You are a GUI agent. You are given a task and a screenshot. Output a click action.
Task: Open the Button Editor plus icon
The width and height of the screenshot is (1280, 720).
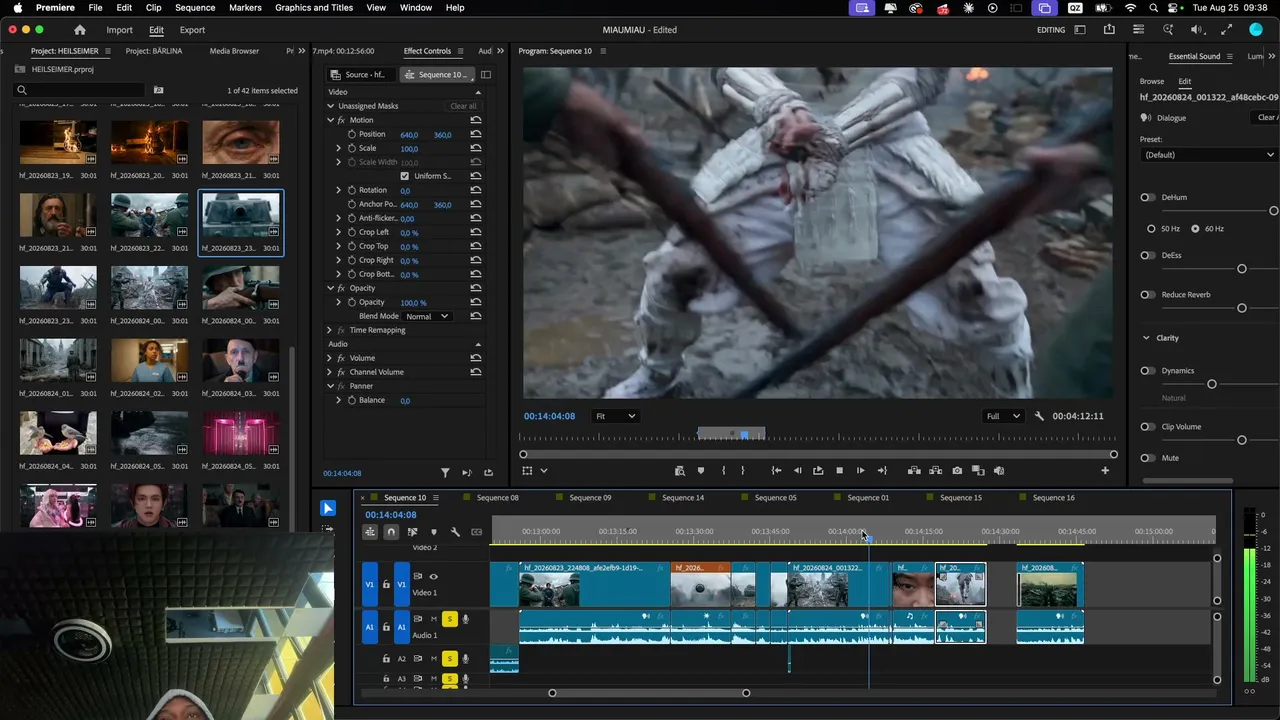click(1105, 471)
